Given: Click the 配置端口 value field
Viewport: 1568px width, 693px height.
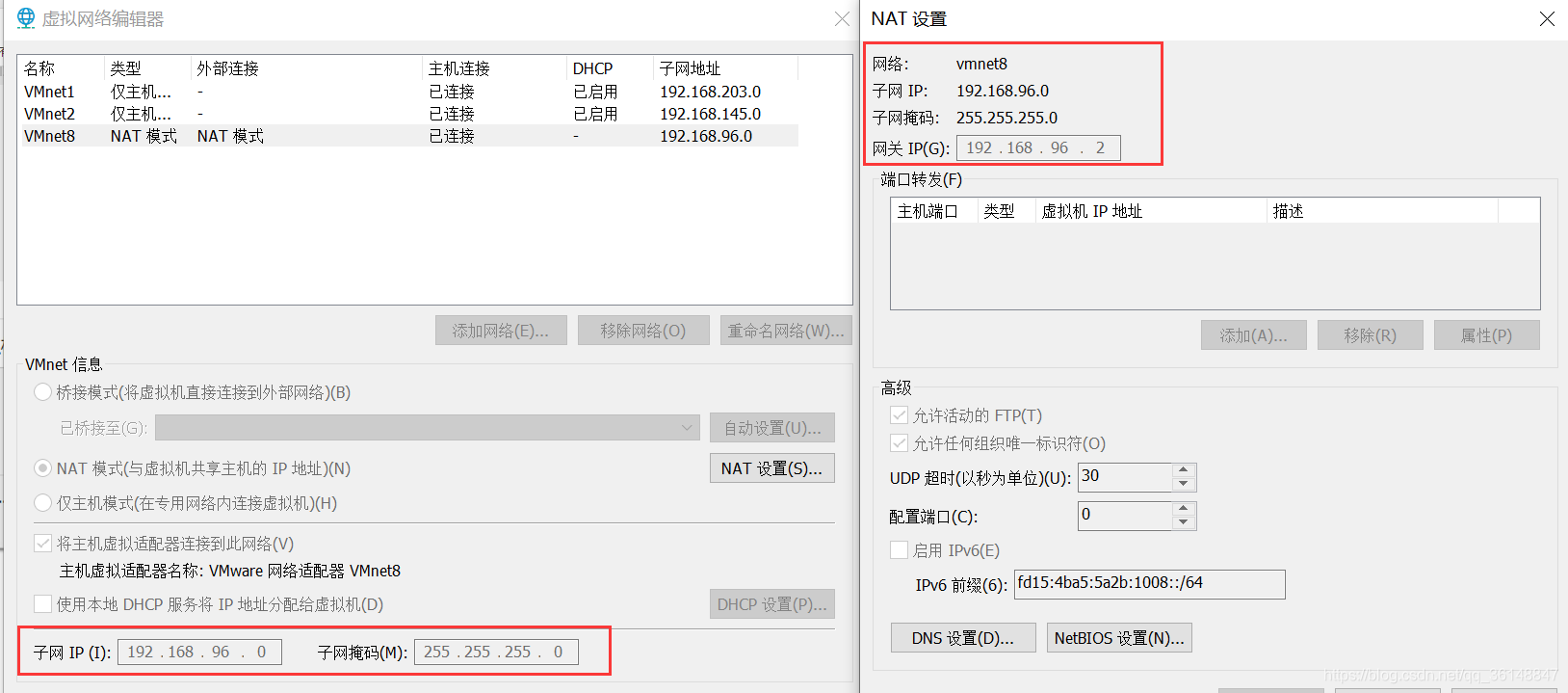Looking at the screenshot, I should (1125, 516).
